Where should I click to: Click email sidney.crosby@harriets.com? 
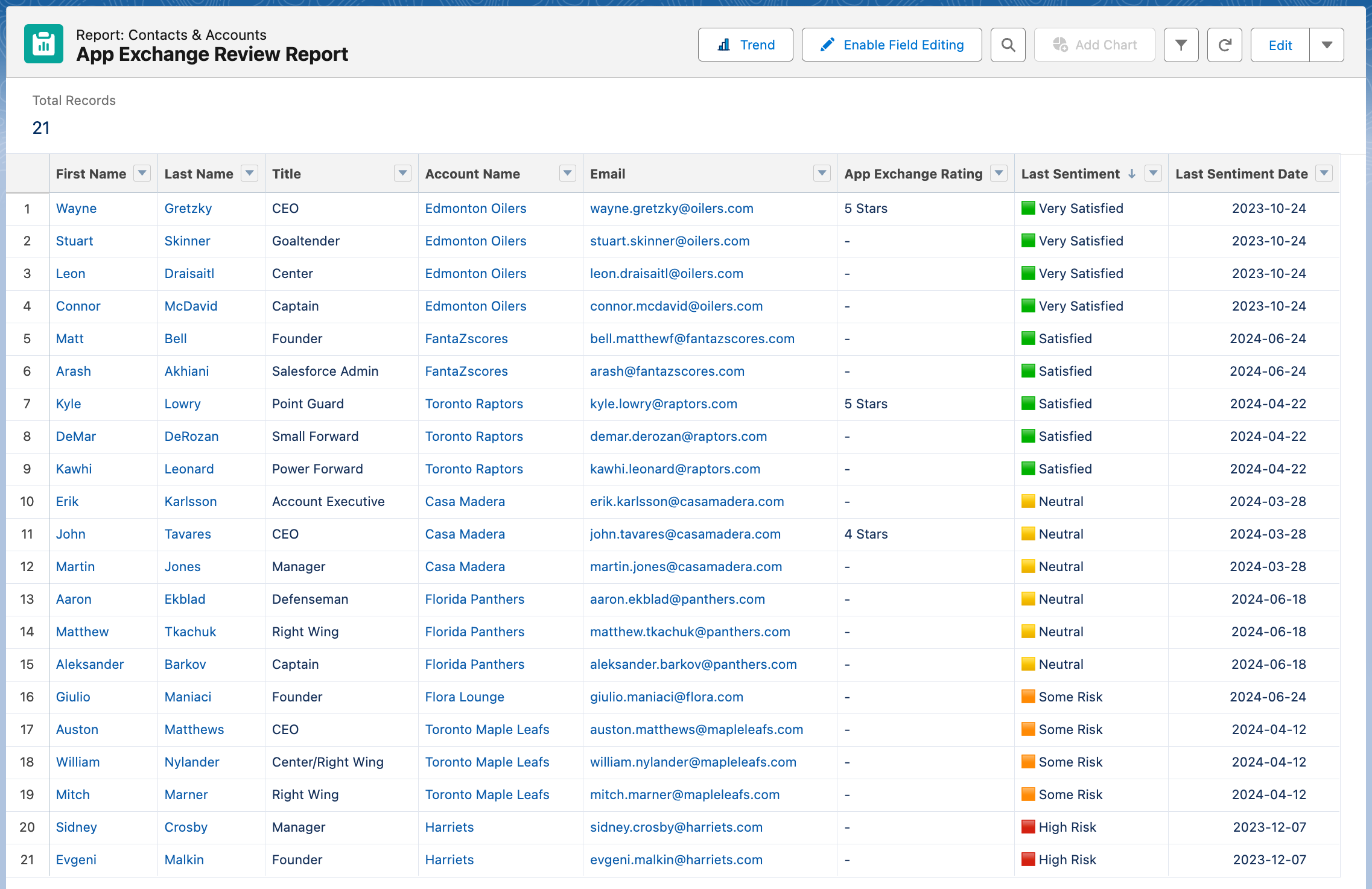(676, 827)
